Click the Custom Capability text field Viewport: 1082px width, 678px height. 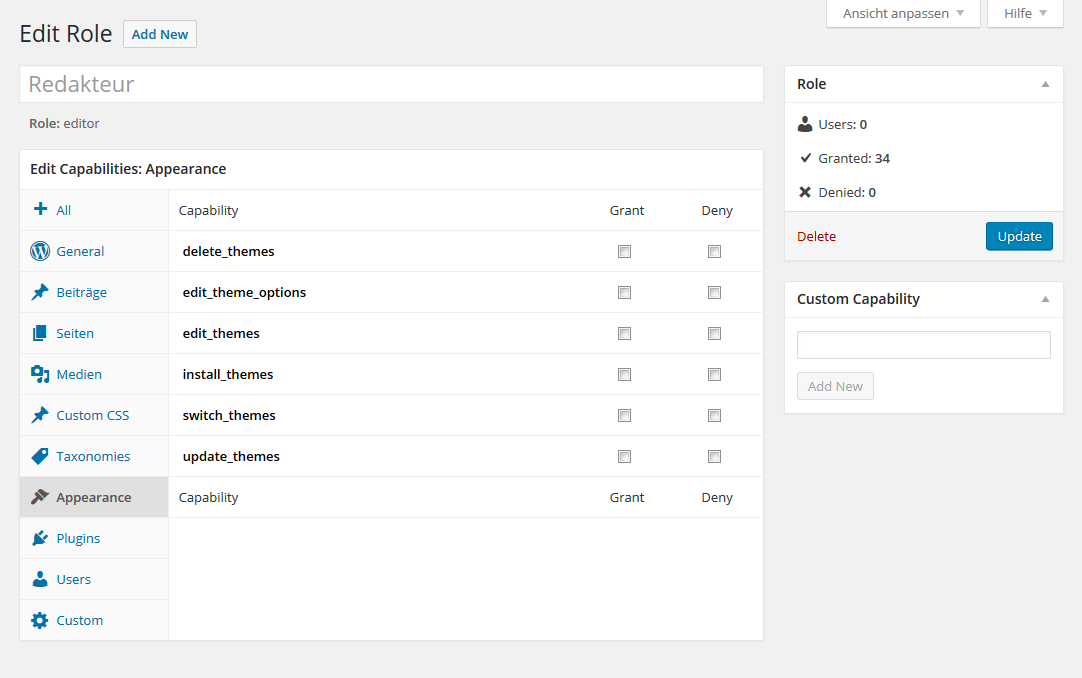pyautogui.click(x=924, y=345)
